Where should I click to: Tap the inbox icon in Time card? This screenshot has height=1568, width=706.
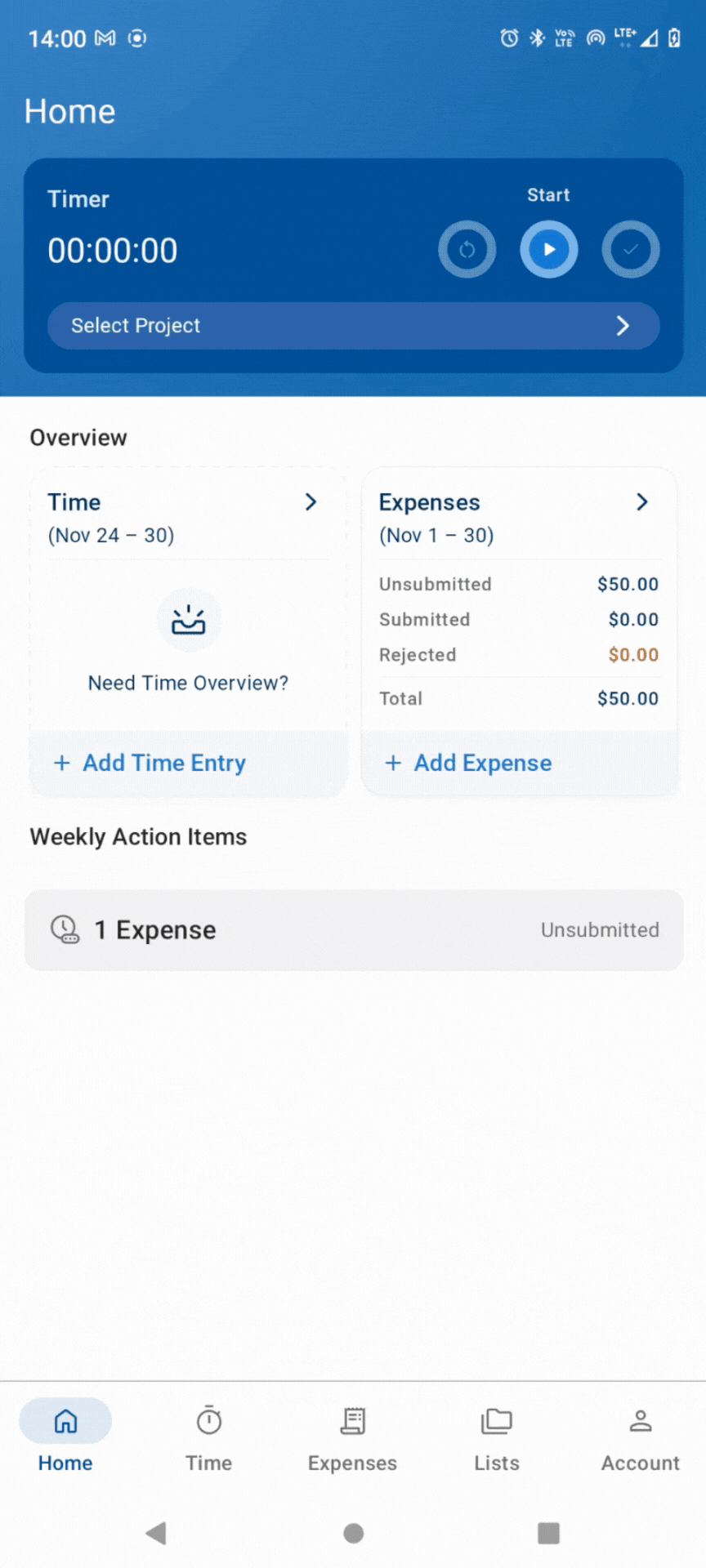(x=189, y=621)
